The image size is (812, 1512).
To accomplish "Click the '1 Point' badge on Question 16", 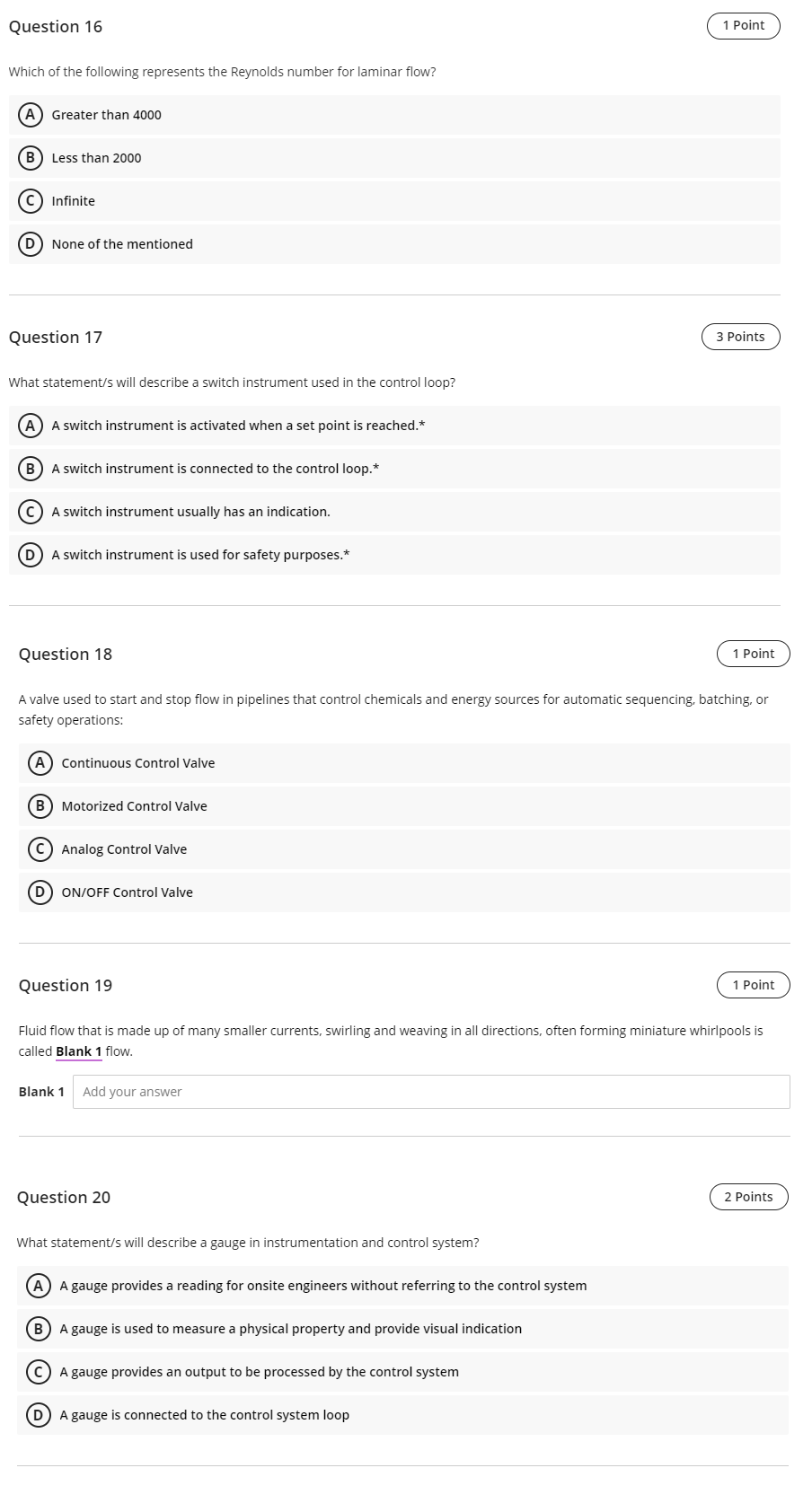I will click(x=743, y=26).
